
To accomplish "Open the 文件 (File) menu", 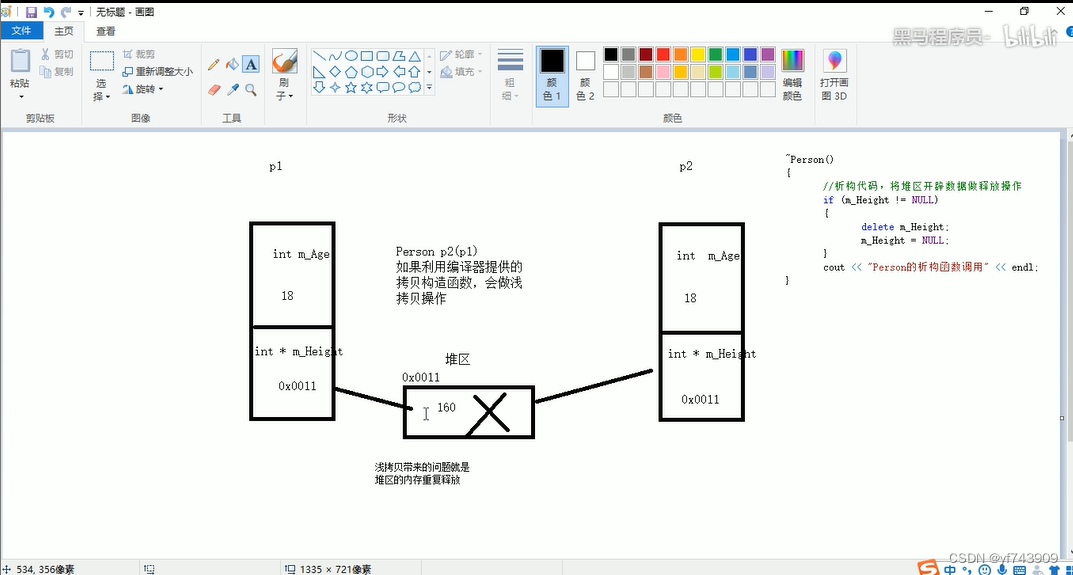I will (x=21, y=31).
